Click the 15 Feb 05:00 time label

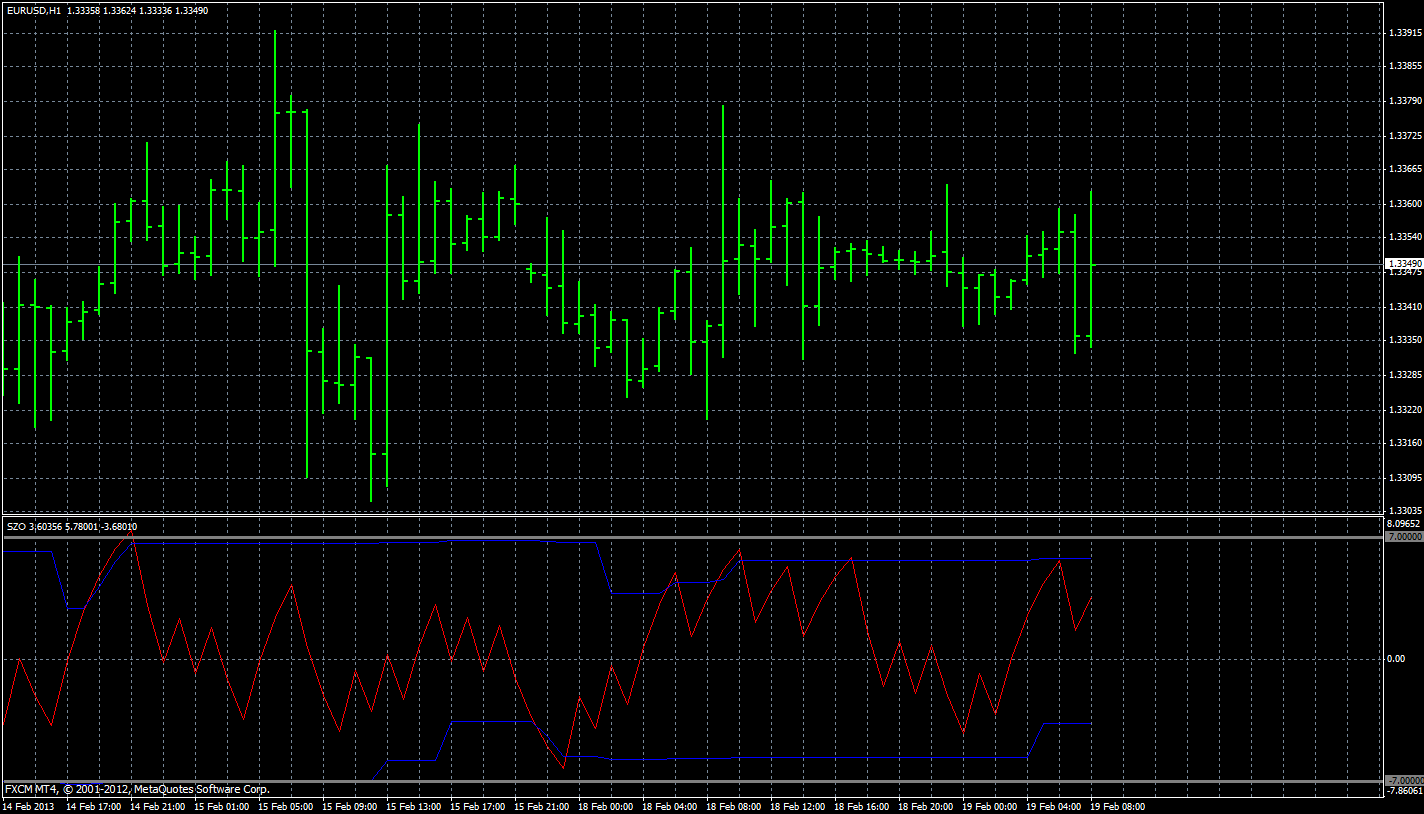click(285, 806)
